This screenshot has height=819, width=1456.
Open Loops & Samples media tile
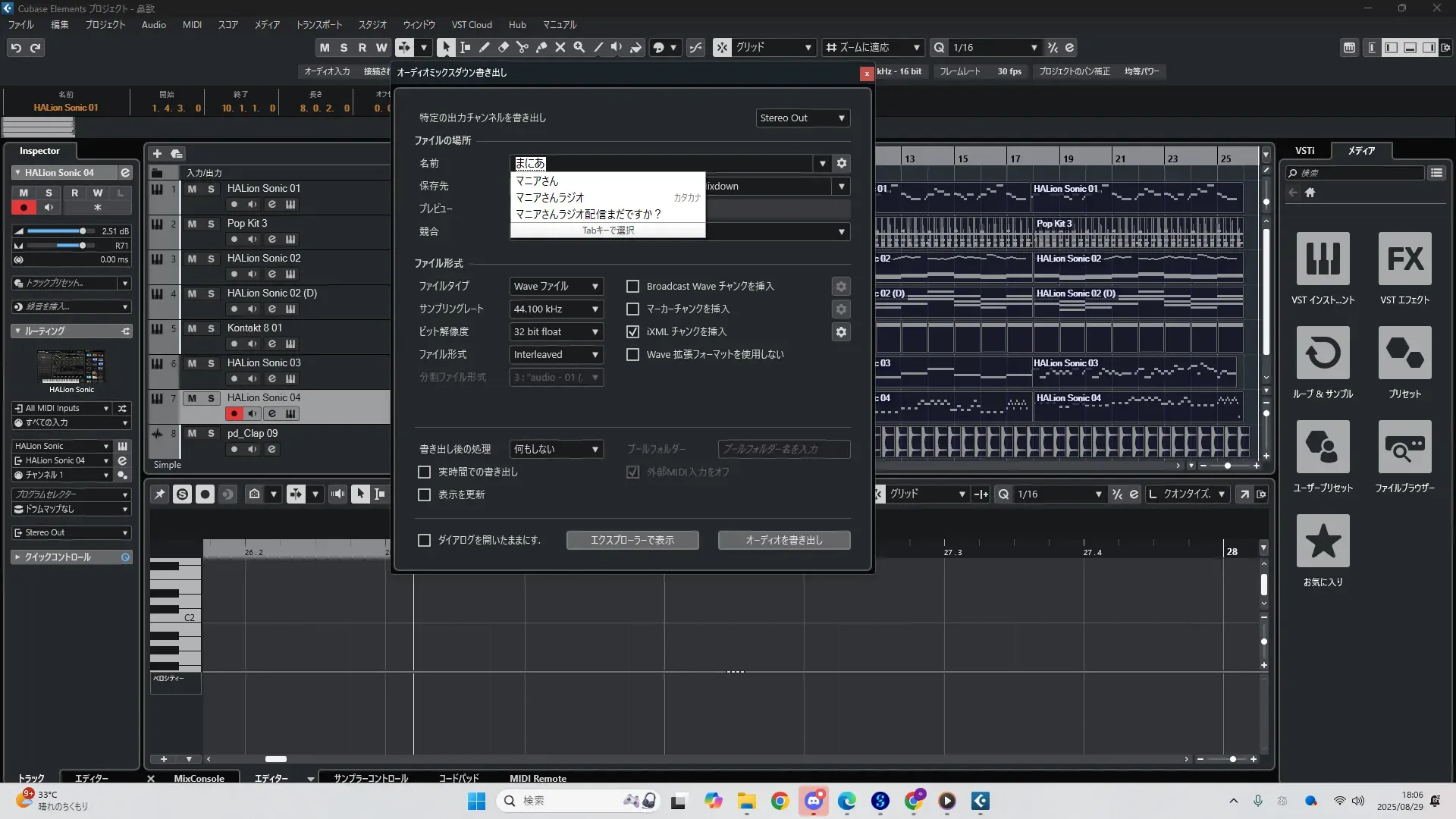[1323, 353]
